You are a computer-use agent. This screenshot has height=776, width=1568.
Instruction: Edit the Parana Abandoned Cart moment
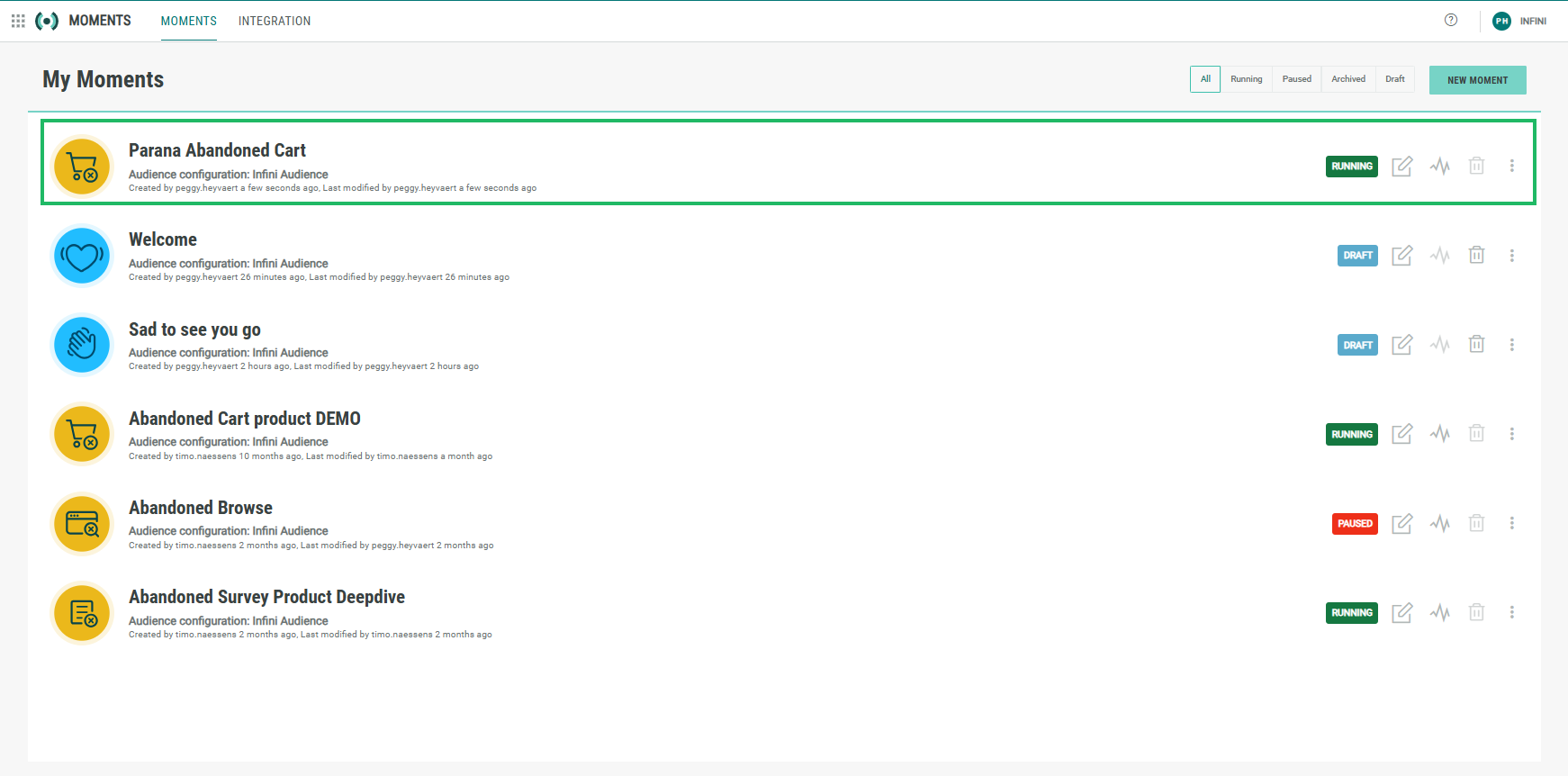tap(1401, 167)
